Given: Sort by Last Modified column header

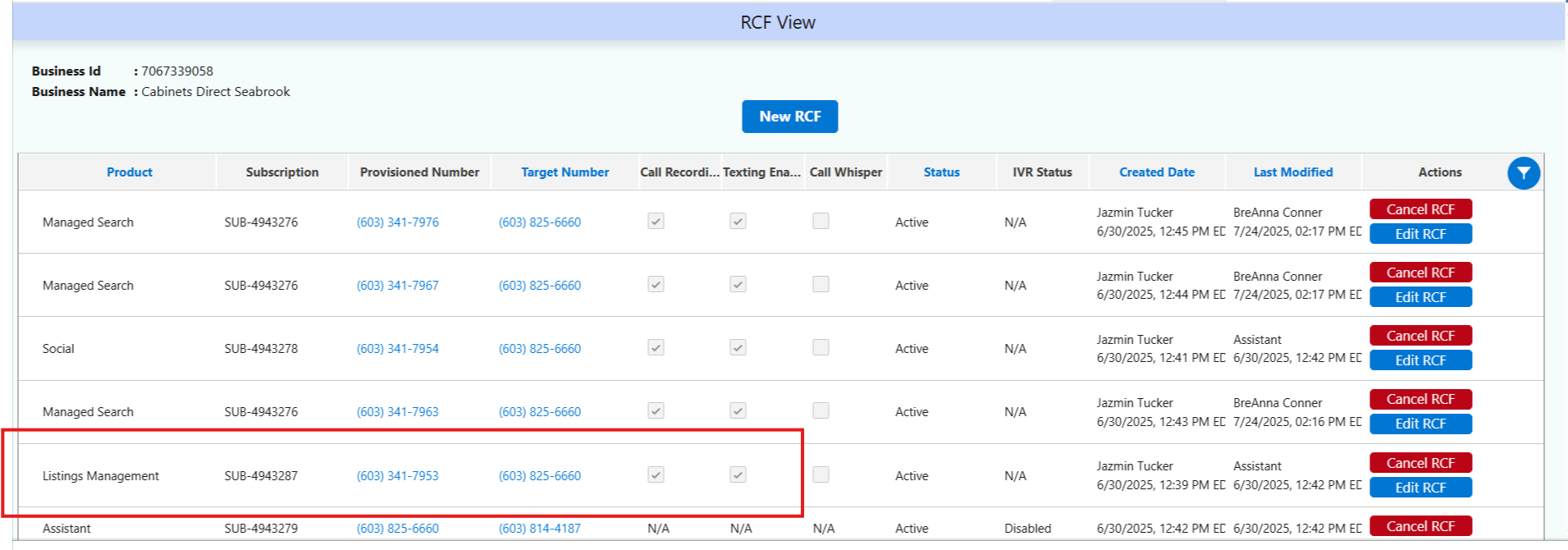Looking at the screenshot, I should pyautogui.click(x=1292, y=172).
